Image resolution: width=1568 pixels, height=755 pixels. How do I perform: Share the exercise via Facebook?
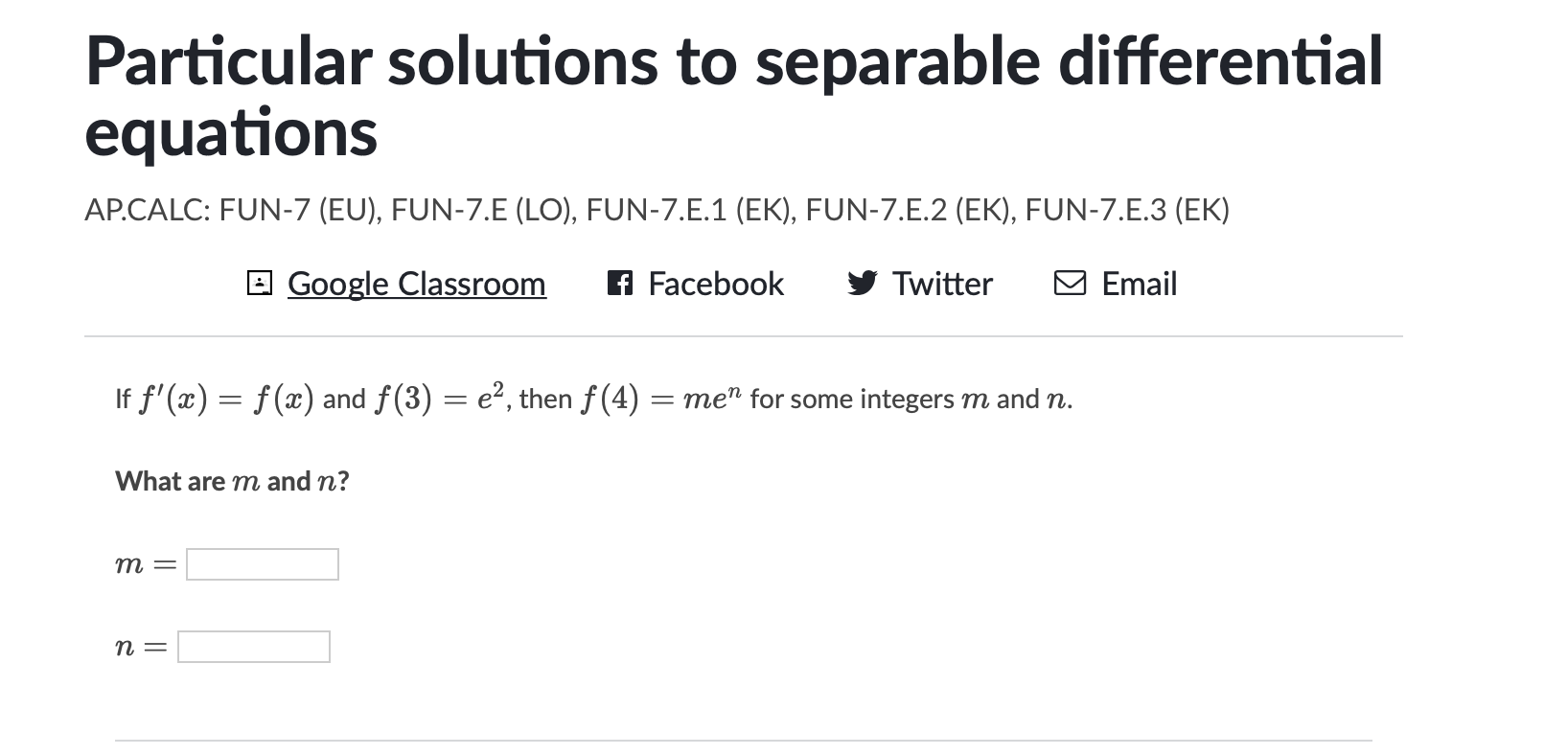click(x=716, y=283)
